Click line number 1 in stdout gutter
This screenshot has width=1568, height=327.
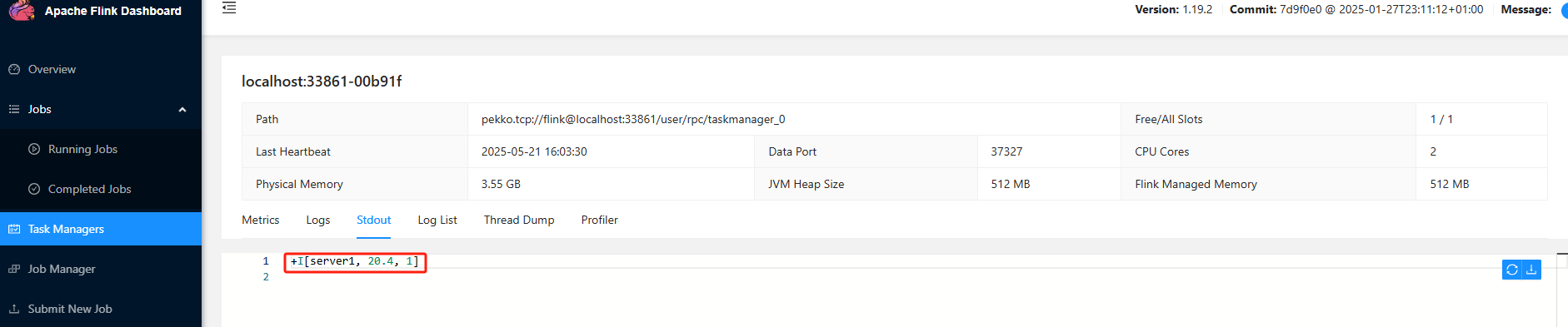point(266,261)
